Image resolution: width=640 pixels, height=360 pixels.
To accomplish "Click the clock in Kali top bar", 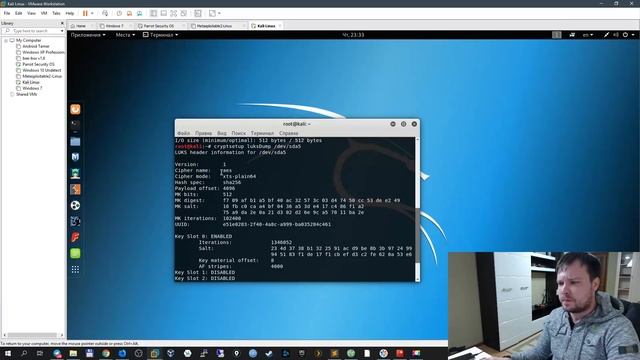I will pos(353,35).
